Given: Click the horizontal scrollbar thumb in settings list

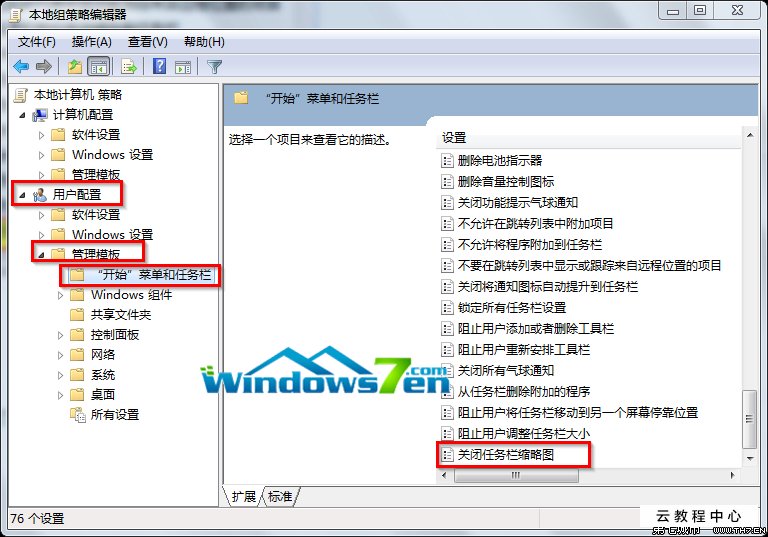Looking at the screenshot, I should 516,475.
